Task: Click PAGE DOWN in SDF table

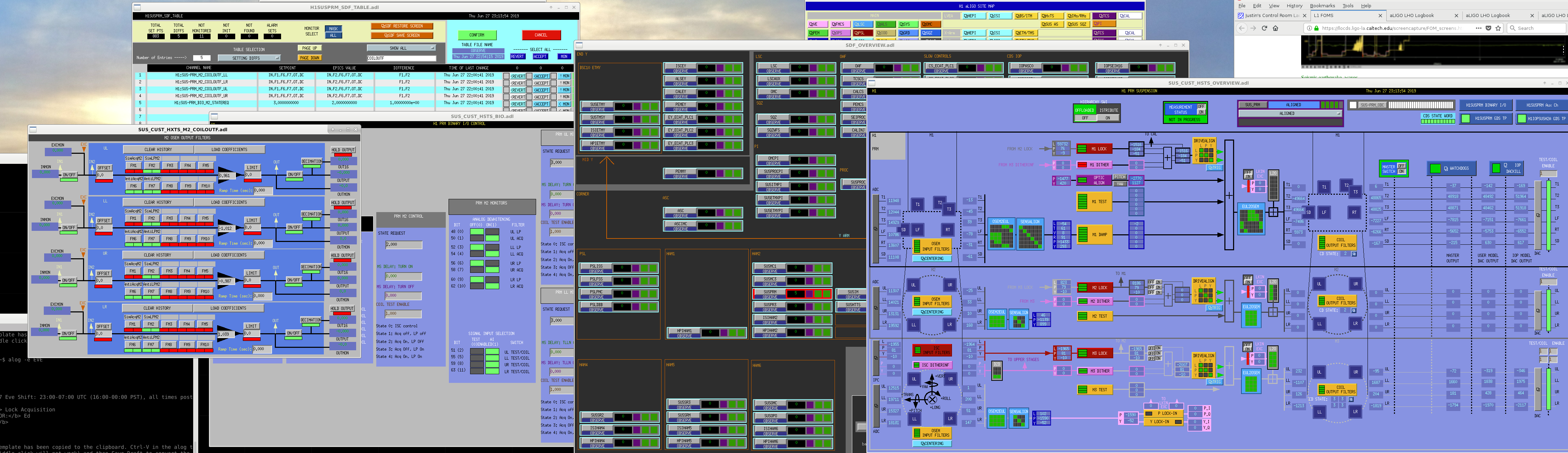Action: [x=310, y=58]
